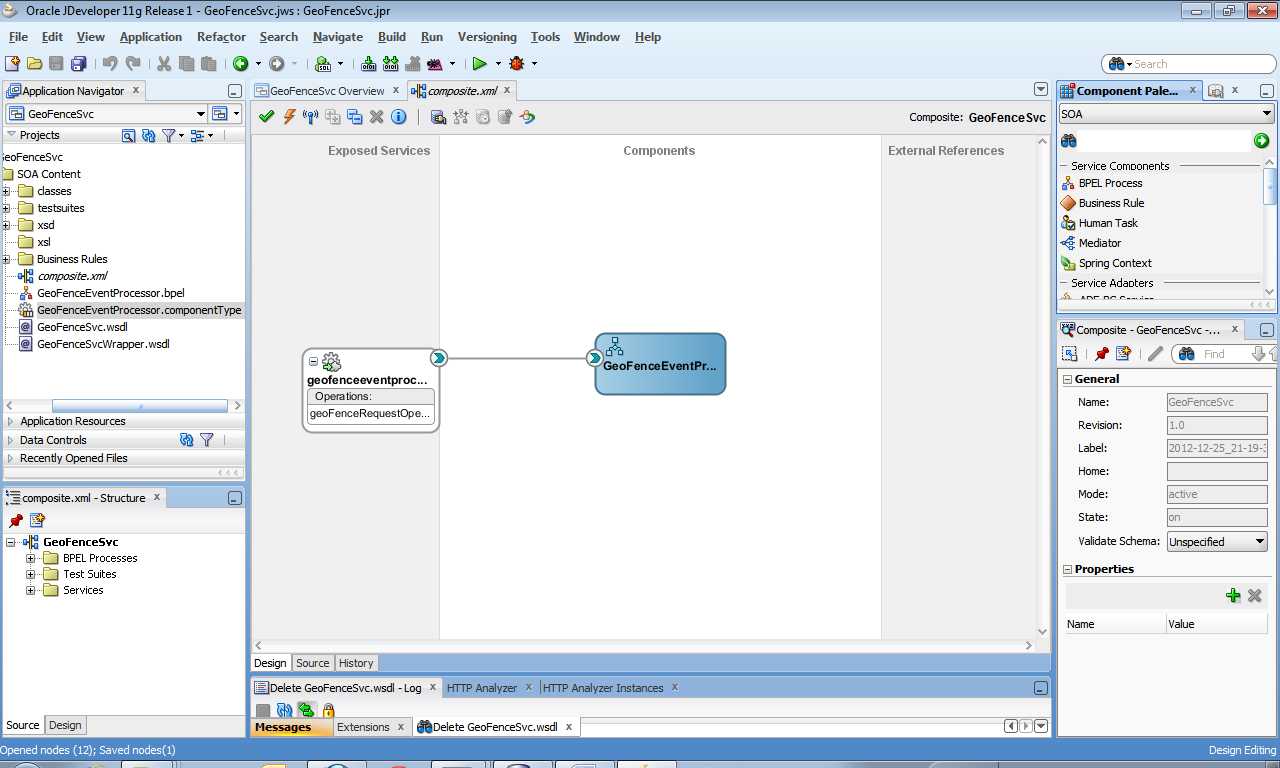The height and width of the screenshot is (768, 1280).
Task: Expand the Application Resources section
Action: pyautogui.click(x=11, y=421)
